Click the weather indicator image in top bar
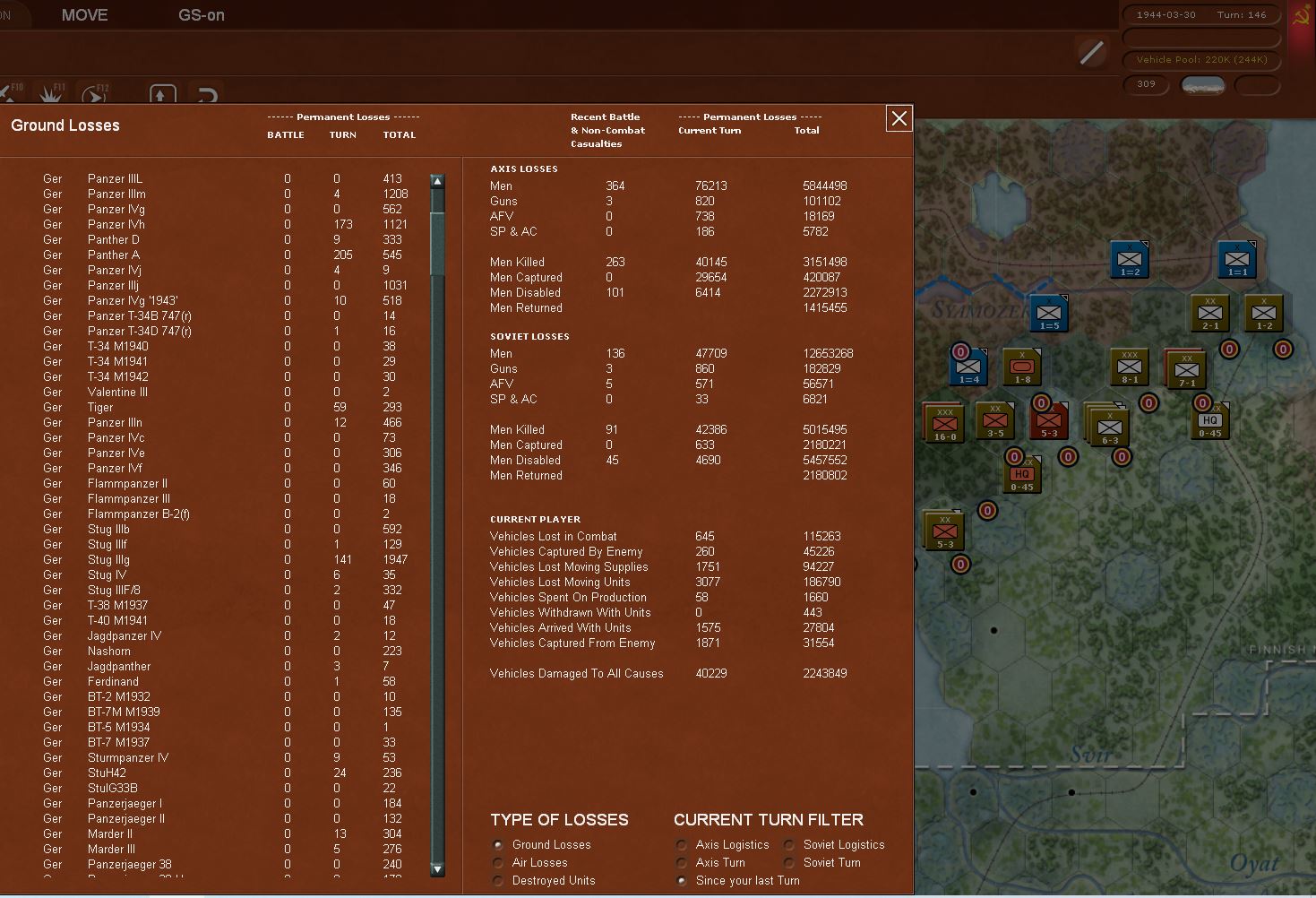 click(1202, 85)
